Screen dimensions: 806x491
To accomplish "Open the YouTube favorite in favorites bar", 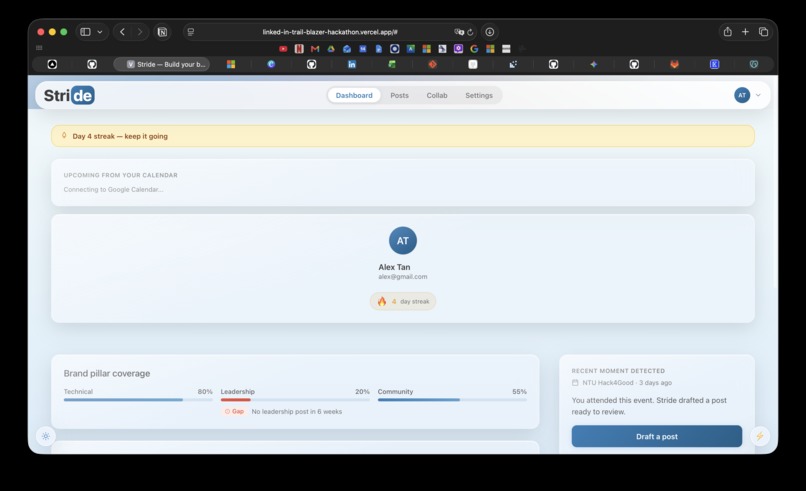I will (x=283, y=49).
